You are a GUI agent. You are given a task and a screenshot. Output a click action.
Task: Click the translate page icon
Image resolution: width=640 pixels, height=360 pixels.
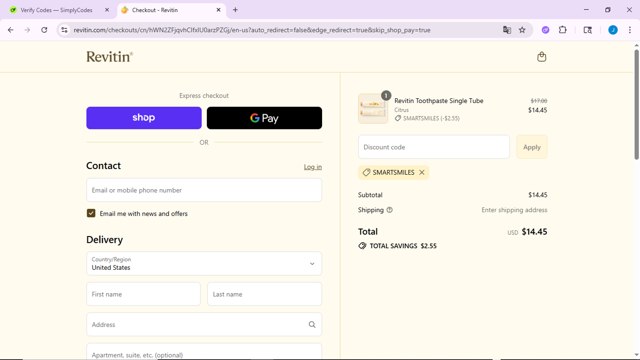pyautogui.click(x=507, y=30)
